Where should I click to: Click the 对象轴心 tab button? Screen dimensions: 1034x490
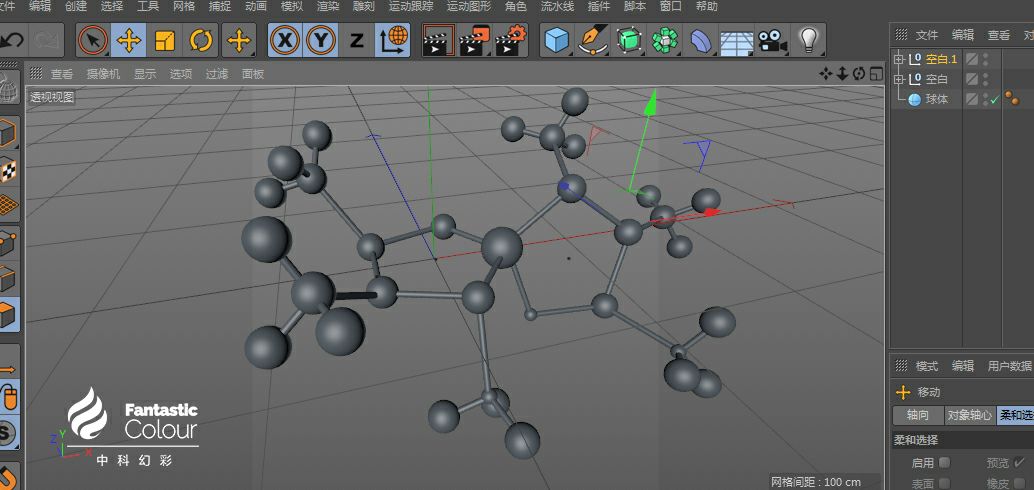pos(969,415)
